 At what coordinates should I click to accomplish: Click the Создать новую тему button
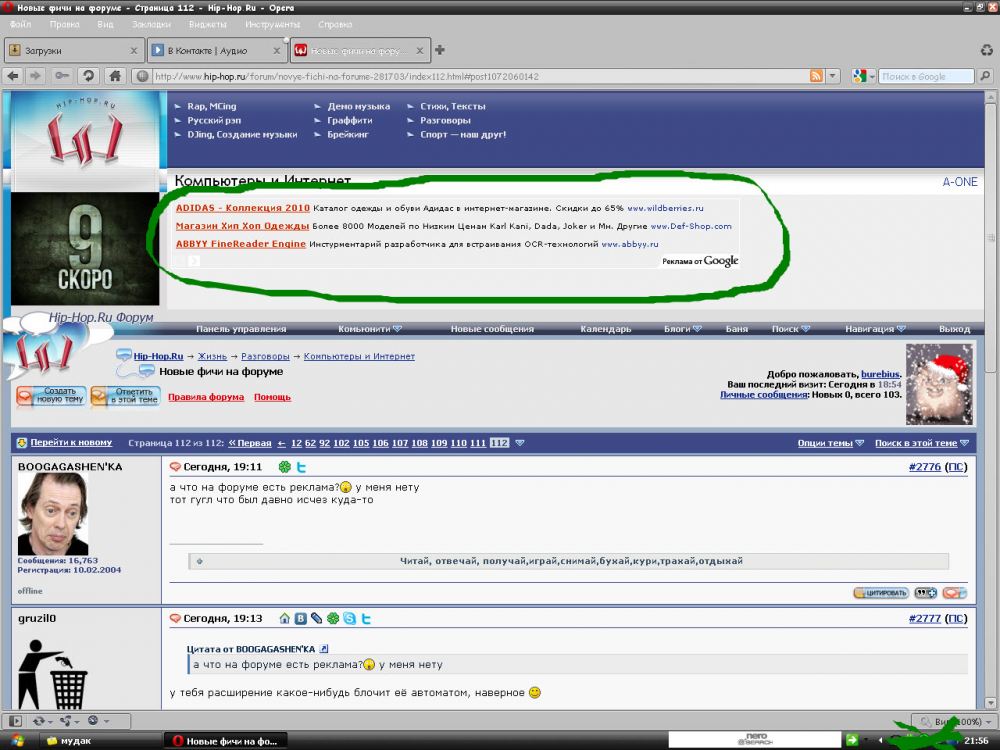[51, 395]
